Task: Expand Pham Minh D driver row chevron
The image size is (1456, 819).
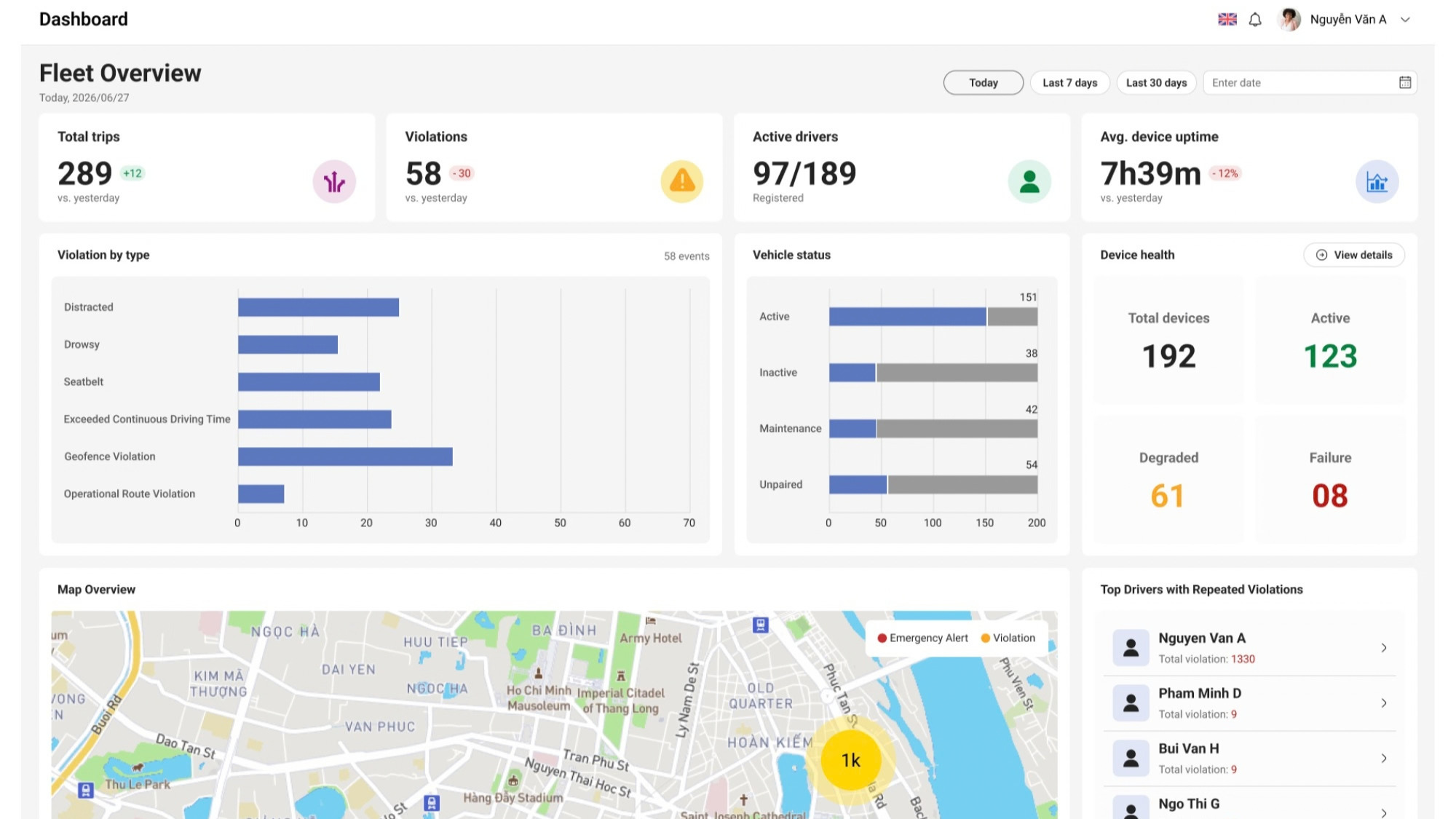Action: pyautogui.click(x=1384, y=703)
